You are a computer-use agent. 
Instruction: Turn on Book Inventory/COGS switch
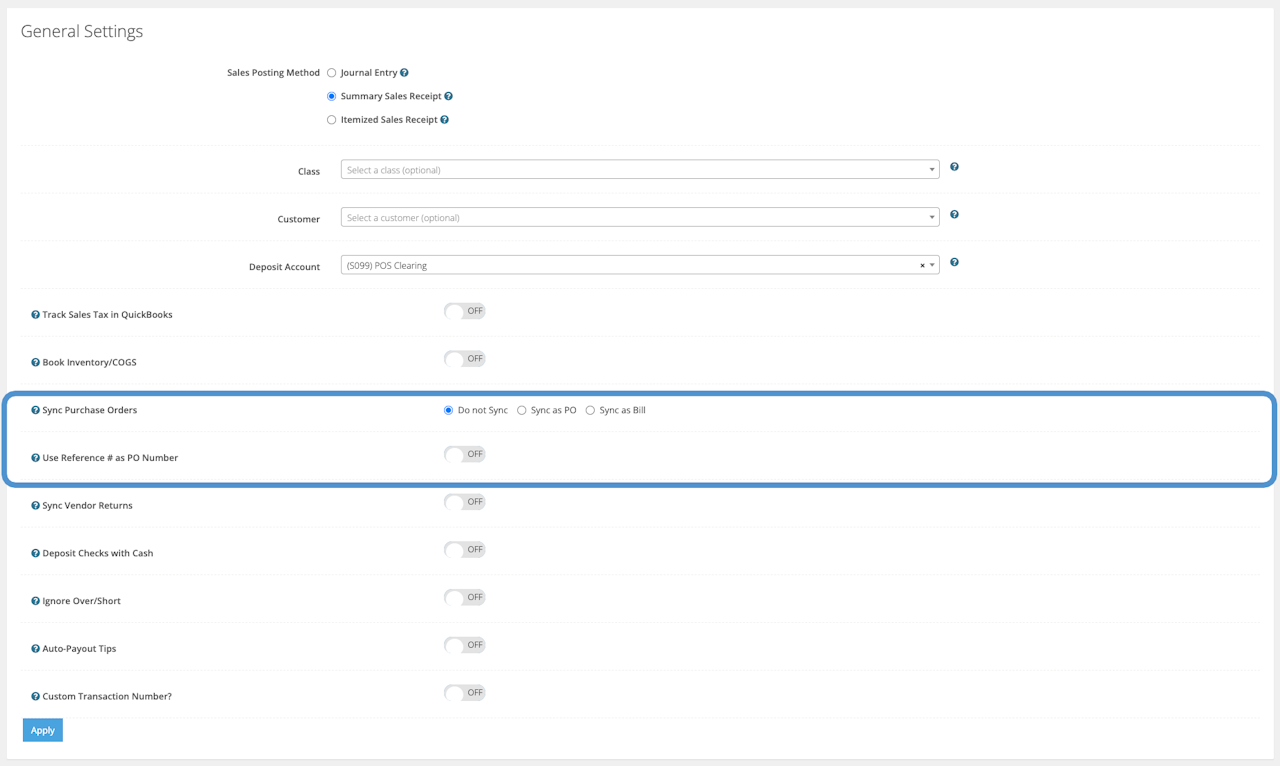point(464,359)
